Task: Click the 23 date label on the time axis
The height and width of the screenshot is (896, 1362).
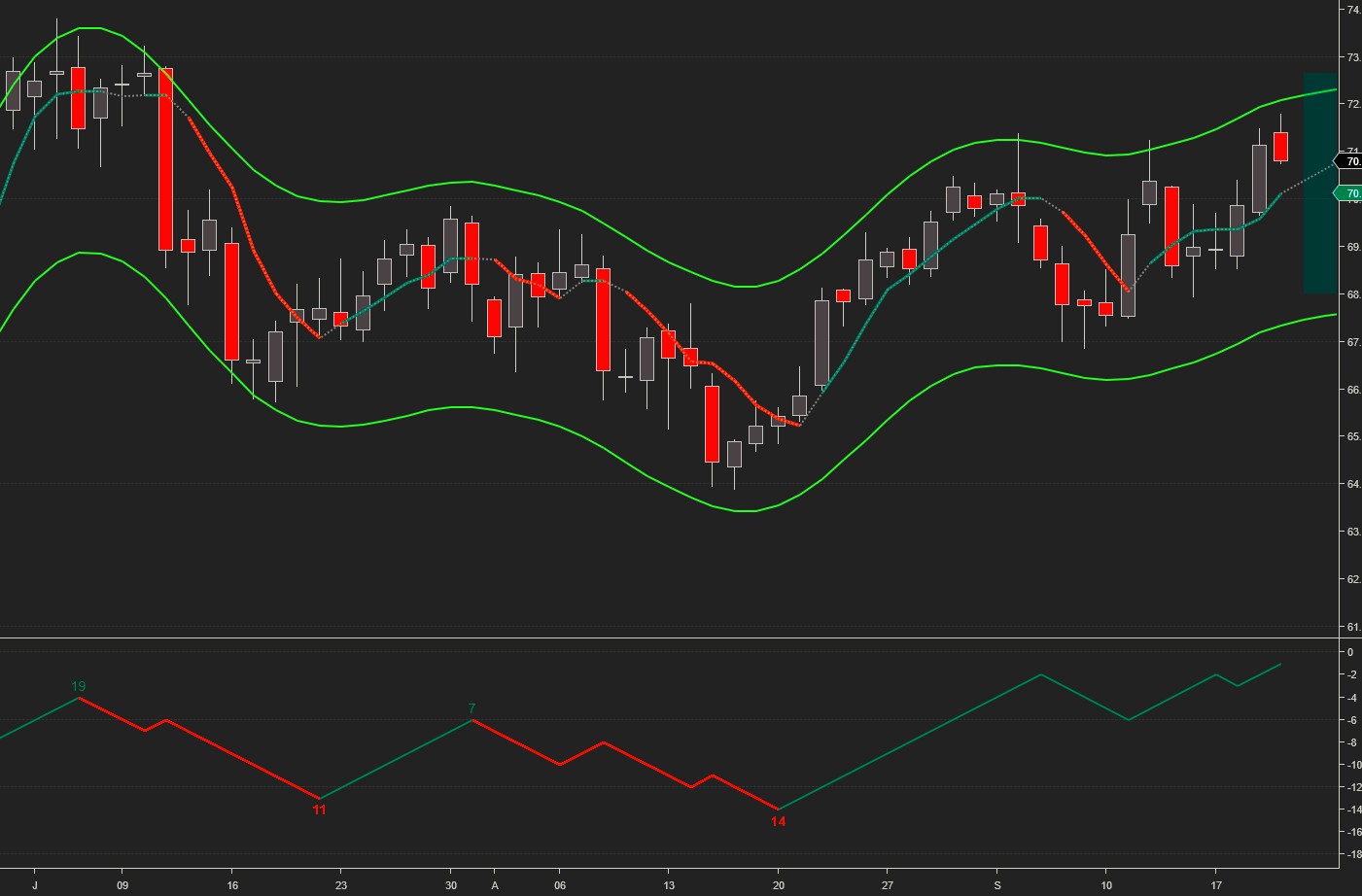Action: tap(340, 886)
